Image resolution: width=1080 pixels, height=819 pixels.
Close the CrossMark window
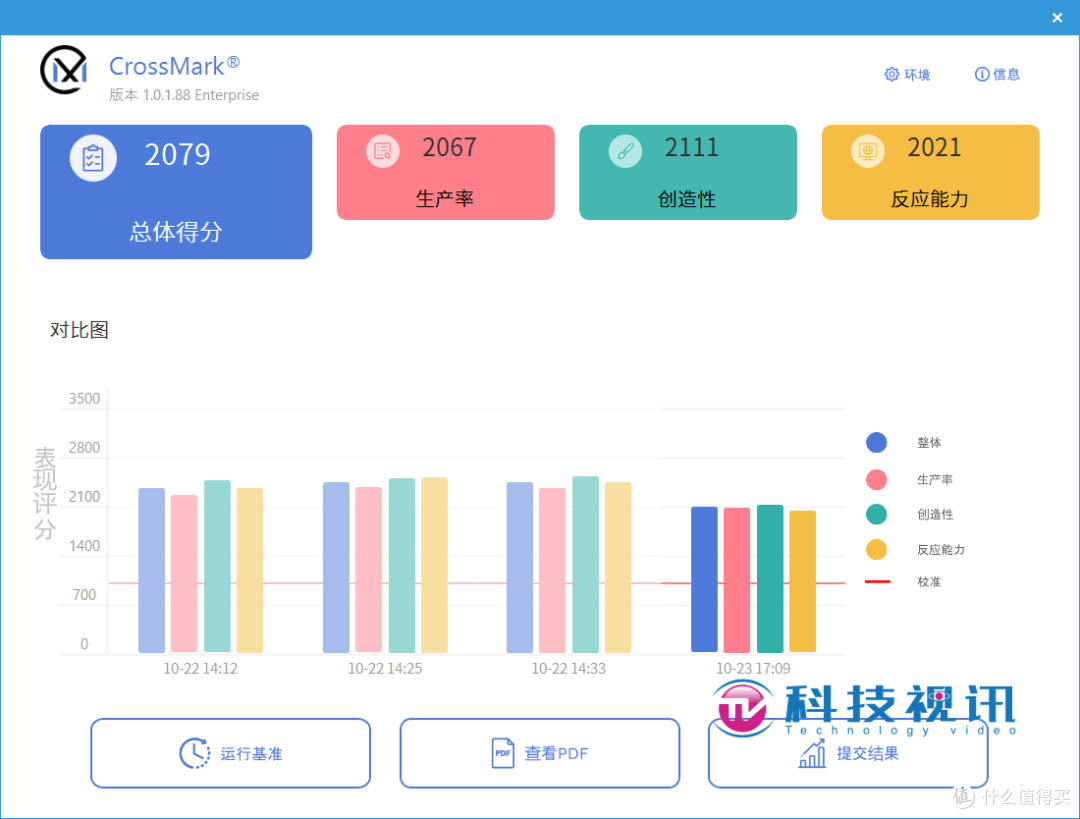[1057, 17]
